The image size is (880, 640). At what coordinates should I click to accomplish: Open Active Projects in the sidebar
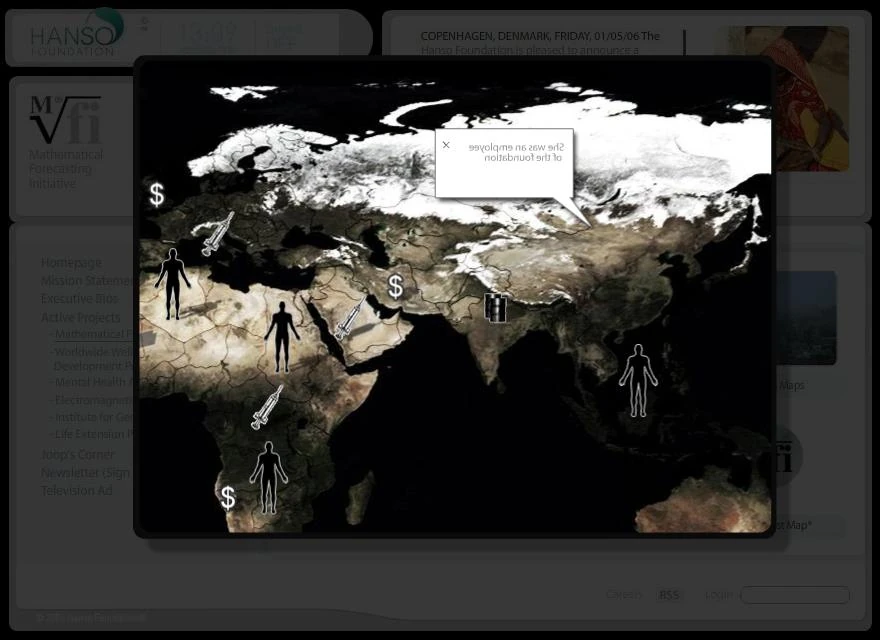click(x=81, y=318)
